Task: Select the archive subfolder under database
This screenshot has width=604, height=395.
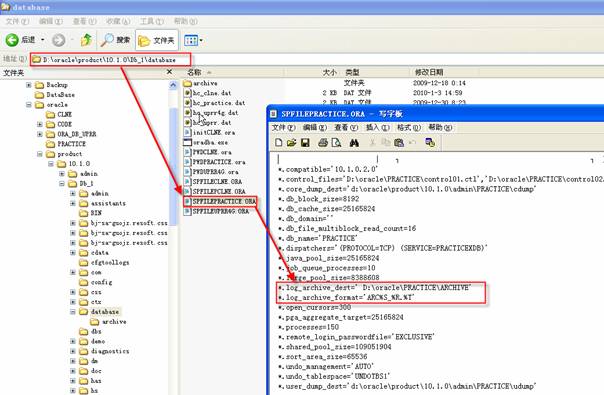Action: [108, 321]
